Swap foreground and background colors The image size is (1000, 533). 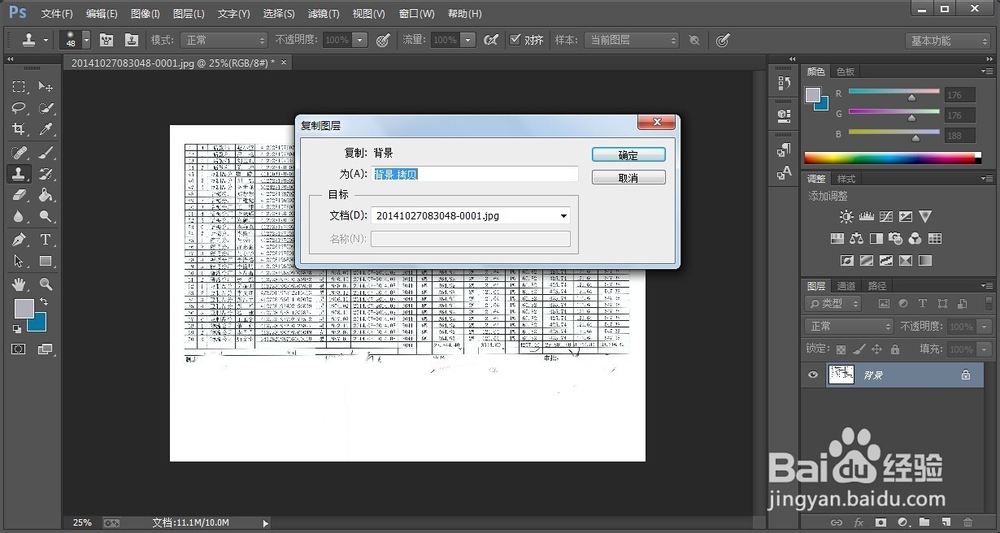click(43, 301)
